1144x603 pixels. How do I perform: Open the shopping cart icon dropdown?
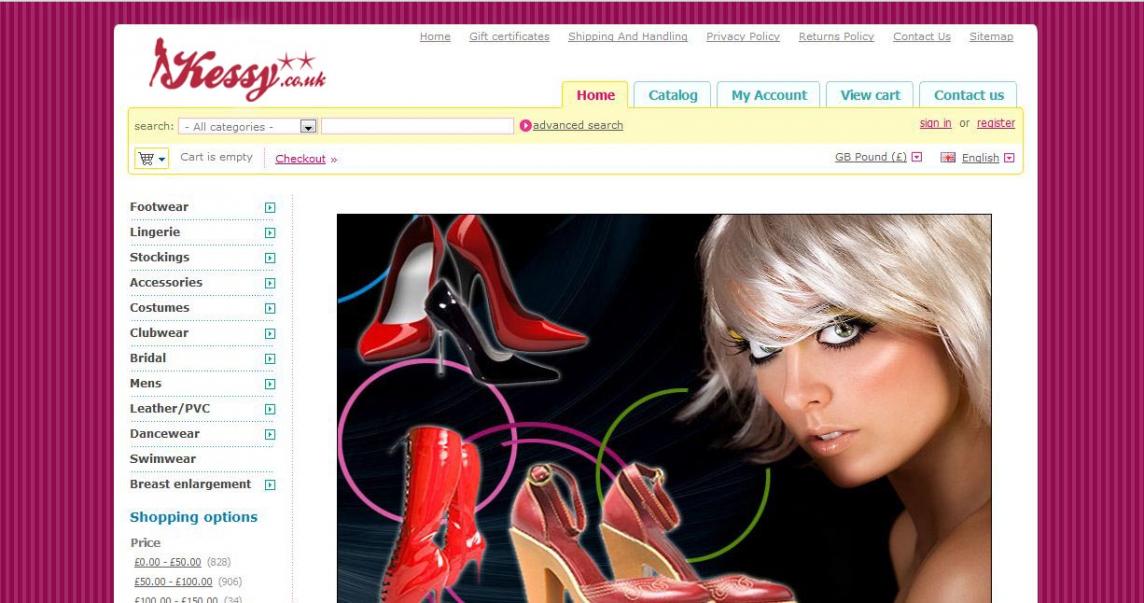coord(152,158)
